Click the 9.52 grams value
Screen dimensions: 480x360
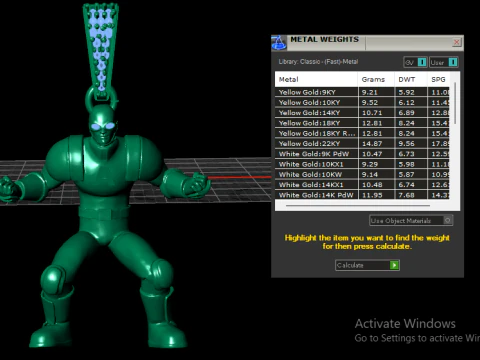tap(370, 102)
